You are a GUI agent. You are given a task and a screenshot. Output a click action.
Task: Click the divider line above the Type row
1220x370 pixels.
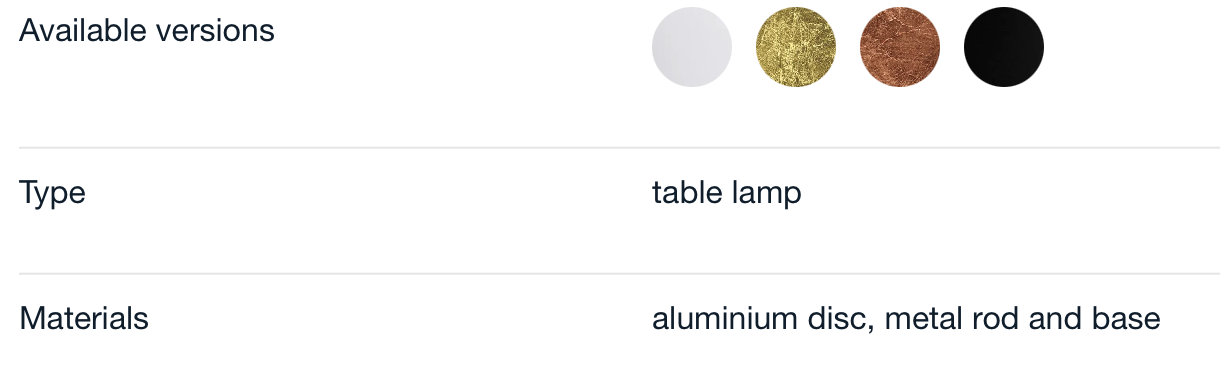(x=619, y=148)
